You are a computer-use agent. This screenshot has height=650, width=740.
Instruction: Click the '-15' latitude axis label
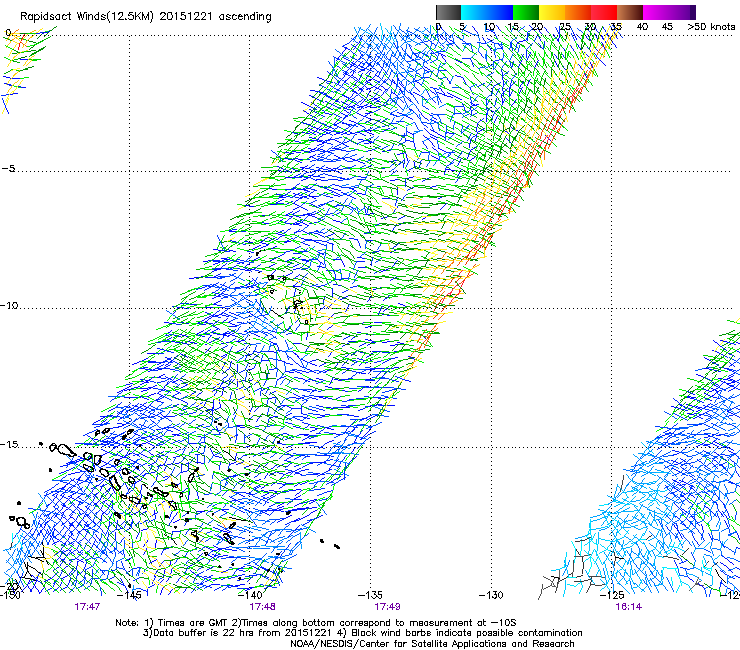click(9, 444)
